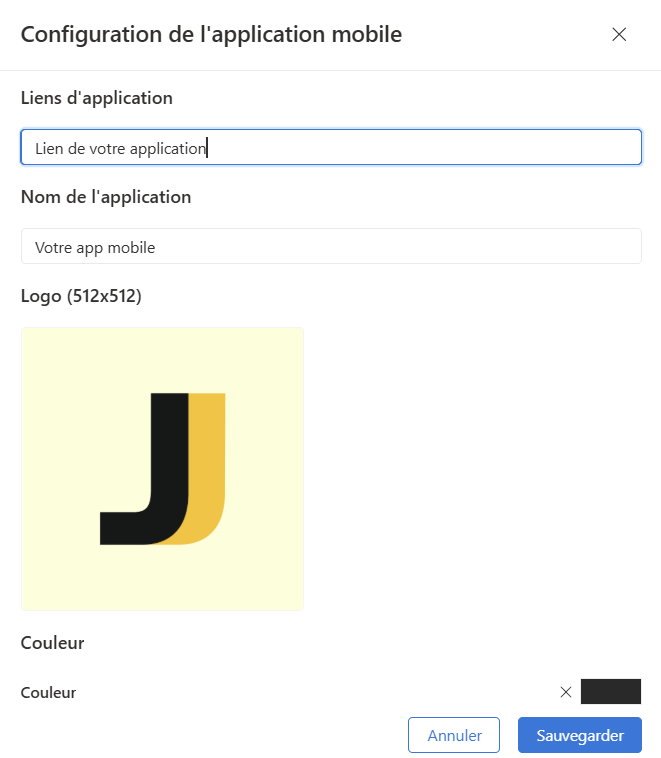Open the dark color swatch picker
This screenshot has width=661, height=758.
point(611,691)
